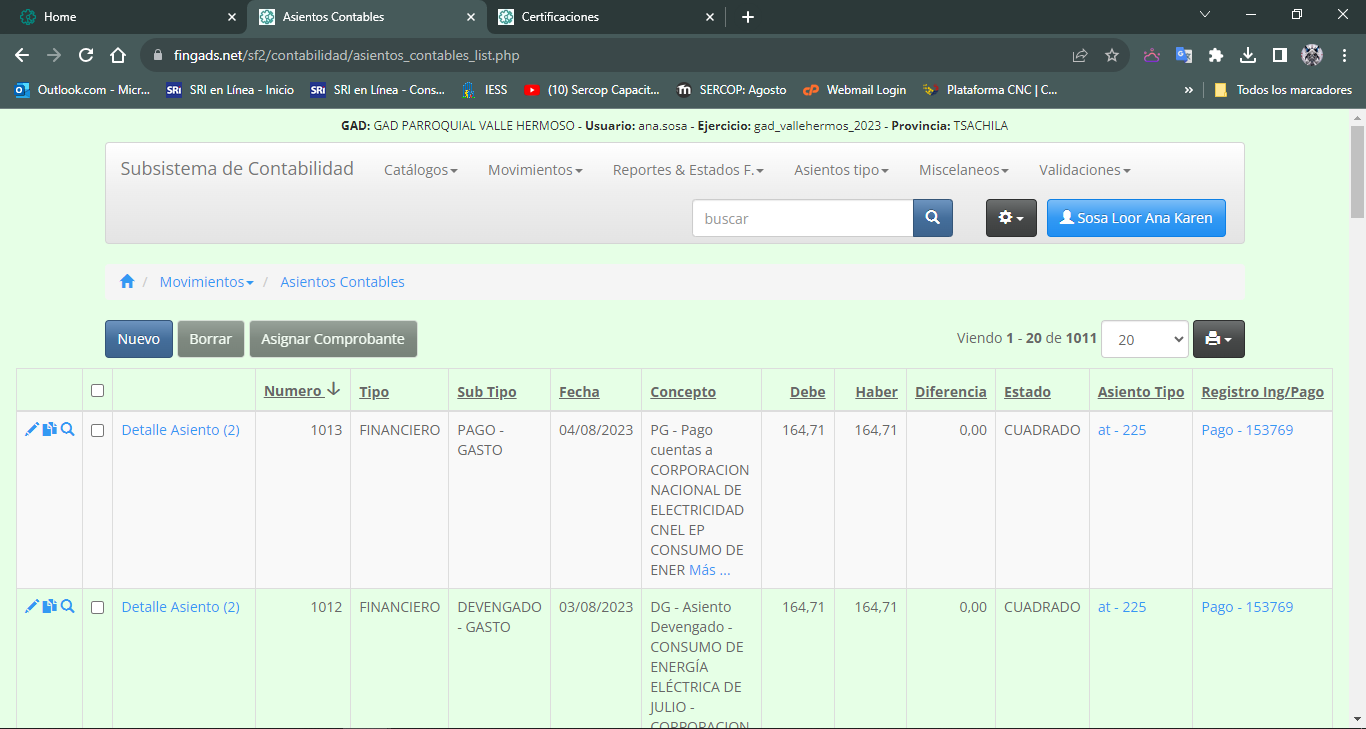Open the gear settings menu
This screenshot has width=1366, height=729.
[x=1011, y=218]
